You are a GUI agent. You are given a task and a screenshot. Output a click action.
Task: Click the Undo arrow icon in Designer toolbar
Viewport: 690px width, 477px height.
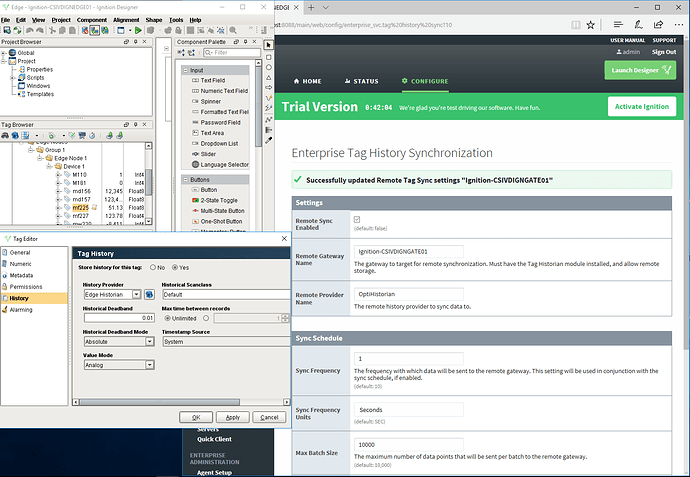[x=30, y=30]
